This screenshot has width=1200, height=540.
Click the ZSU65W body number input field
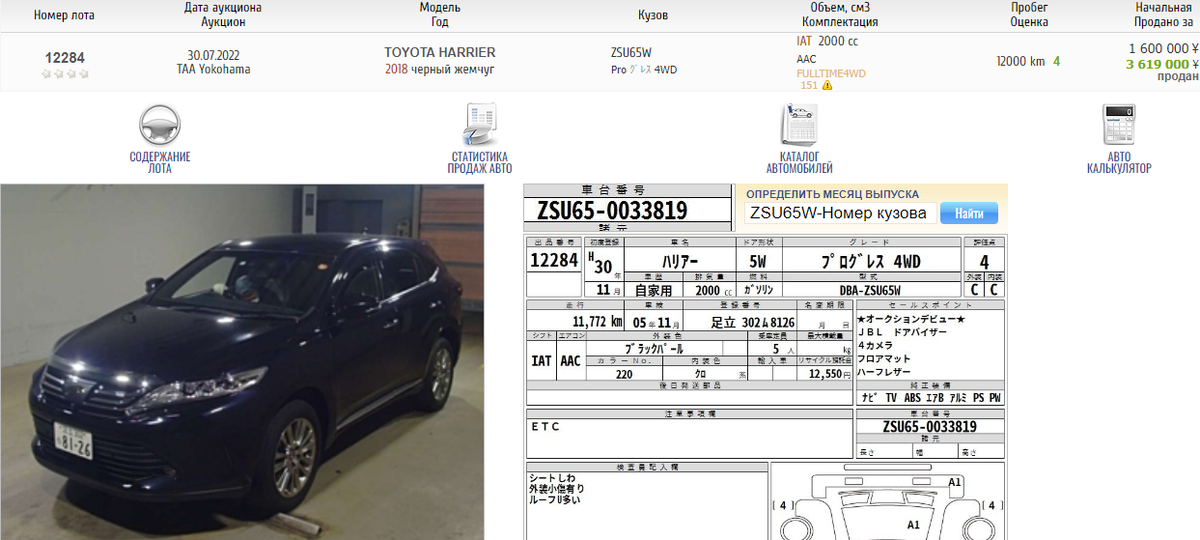[841, 213]
